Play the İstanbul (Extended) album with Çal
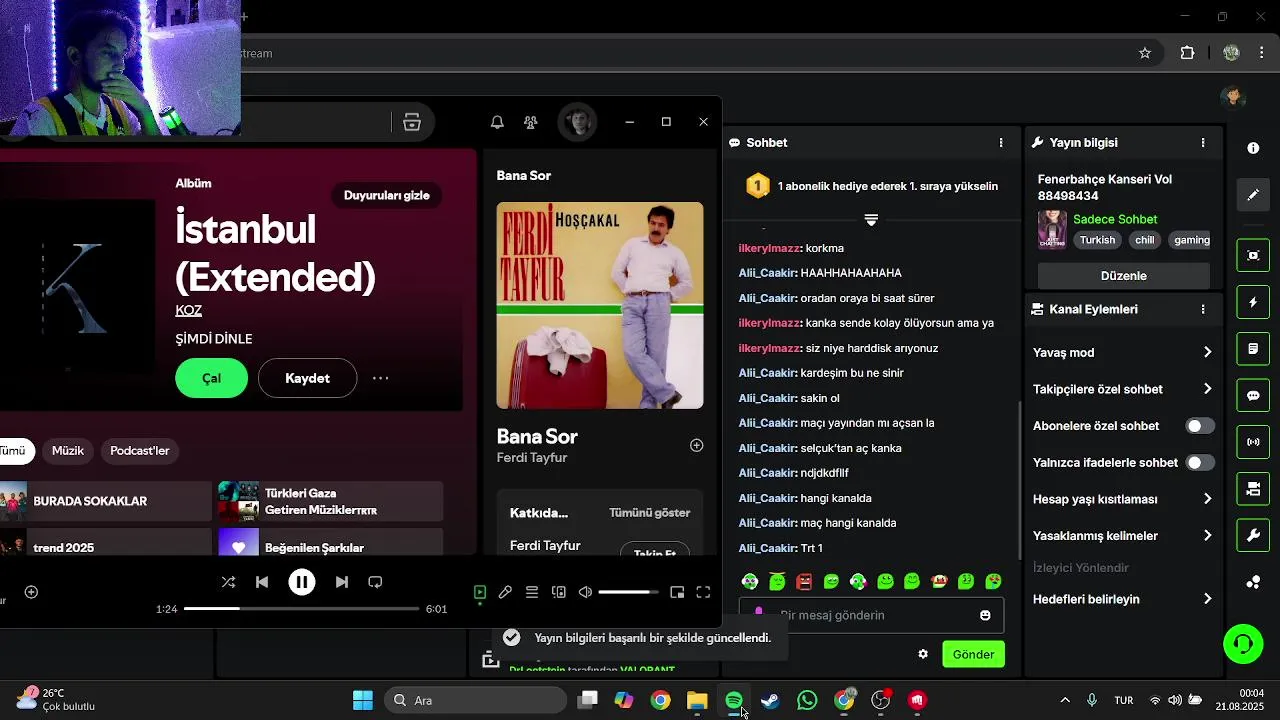1280x720 pixels. [x=211, y=378]
